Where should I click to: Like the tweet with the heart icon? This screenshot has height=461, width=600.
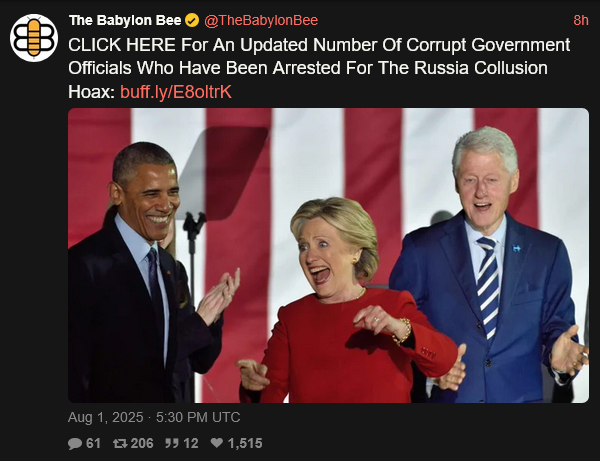217,443
